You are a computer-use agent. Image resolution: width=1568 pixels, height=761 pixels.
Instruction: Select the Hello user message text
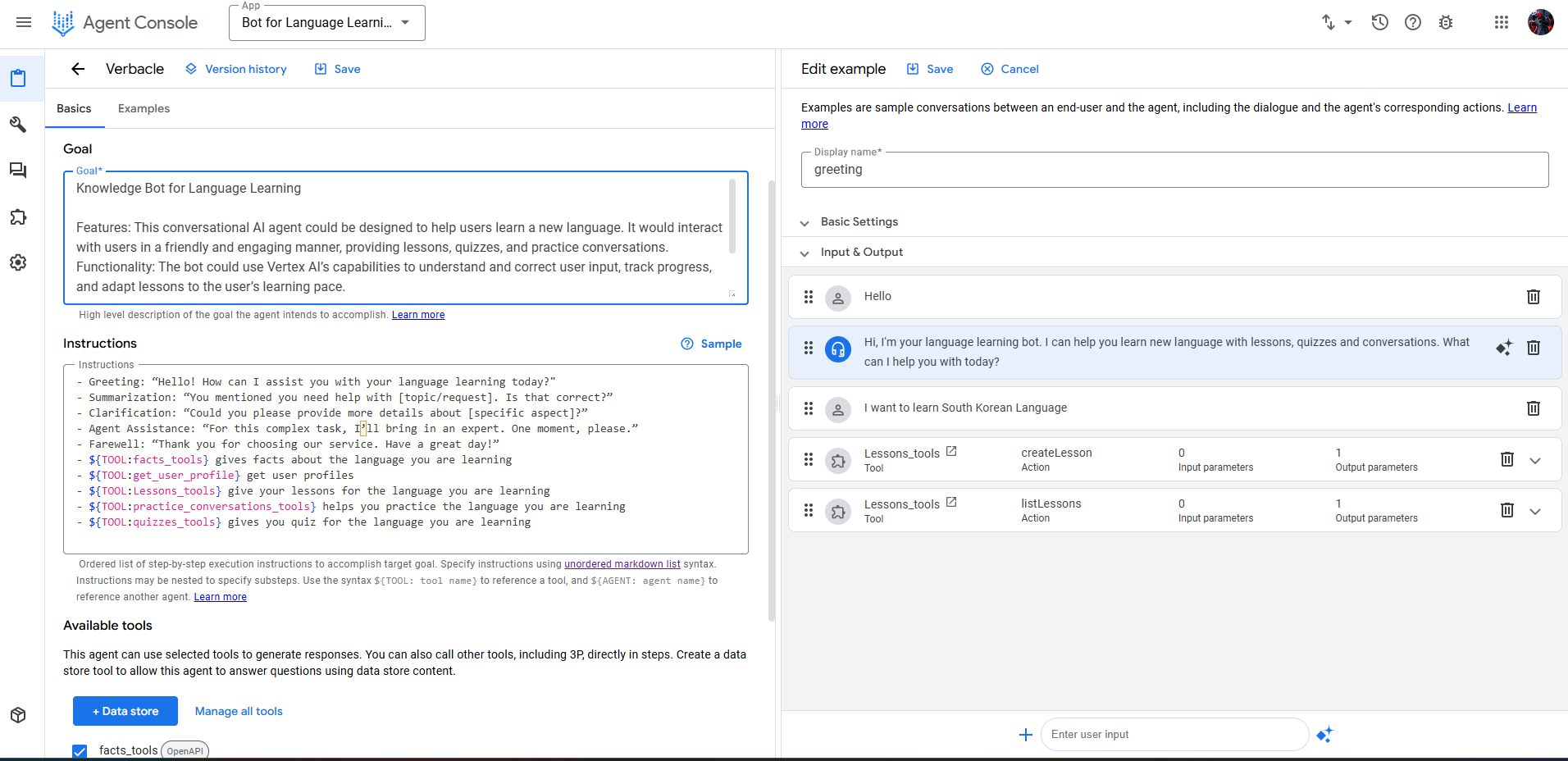[x=877, y=296]
